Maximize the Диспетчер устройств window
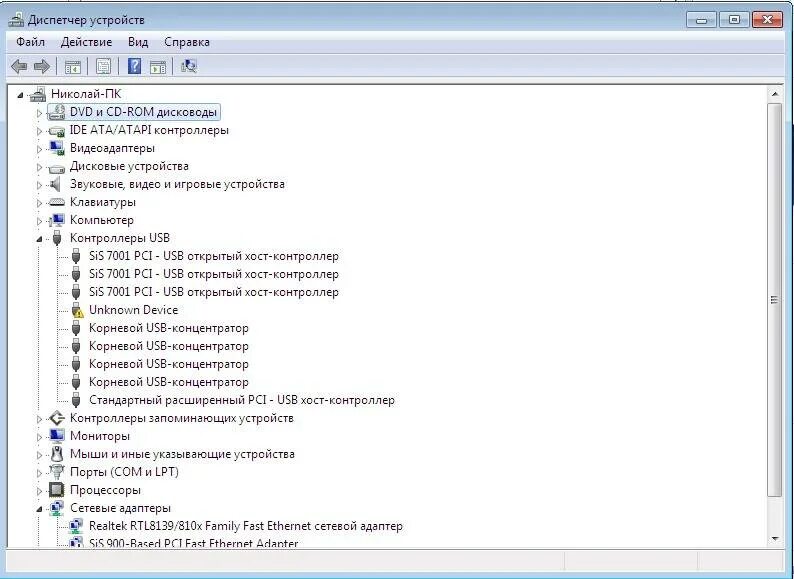Image resolution: width=794 pixels, height=579 pixels. click(734, 20)
